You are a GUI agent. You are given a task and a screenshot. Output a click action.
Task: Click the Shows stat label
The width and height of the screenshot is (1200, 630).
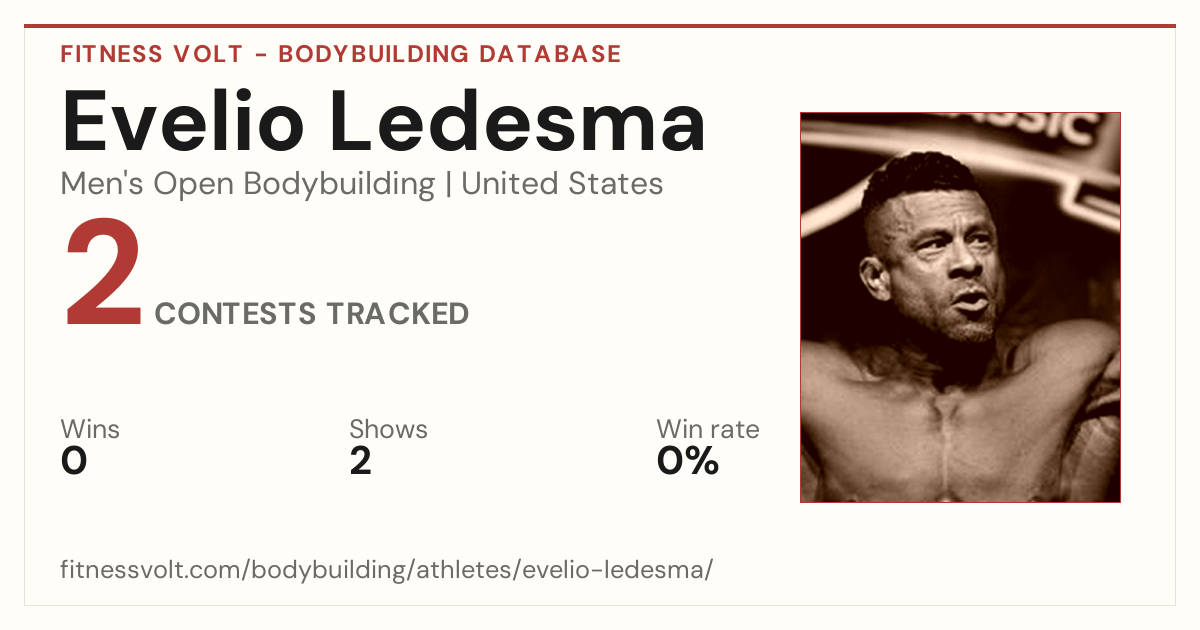[x=388, y=429]
